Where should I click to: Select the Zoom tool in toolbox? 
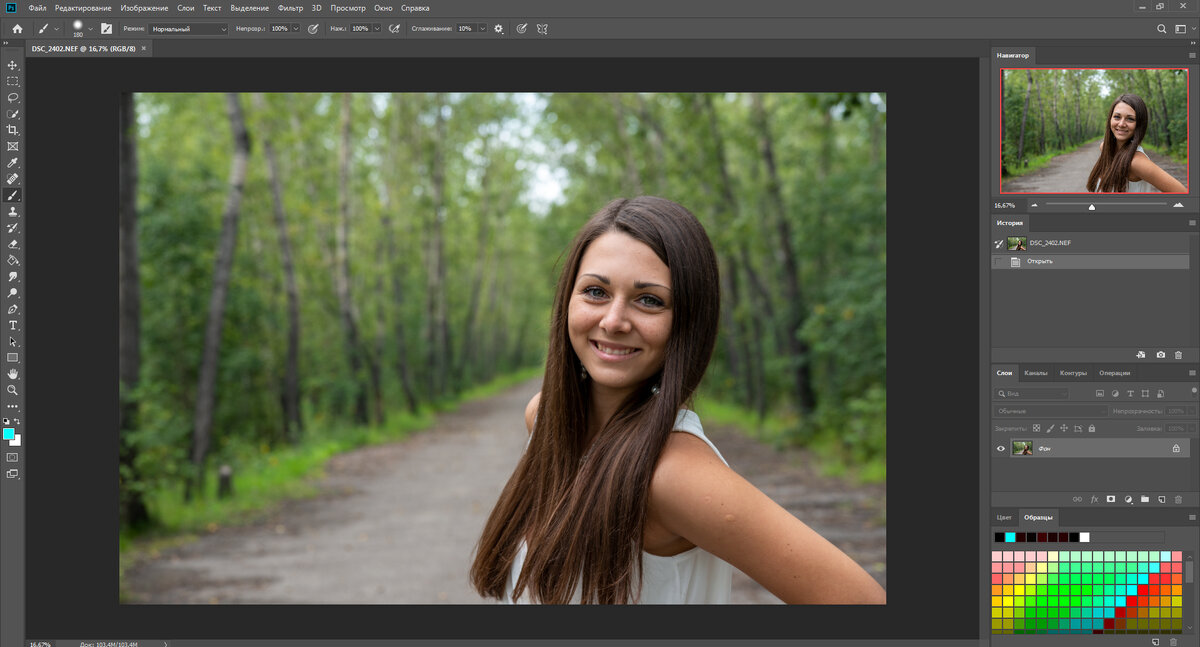click(x=13, y=390)
